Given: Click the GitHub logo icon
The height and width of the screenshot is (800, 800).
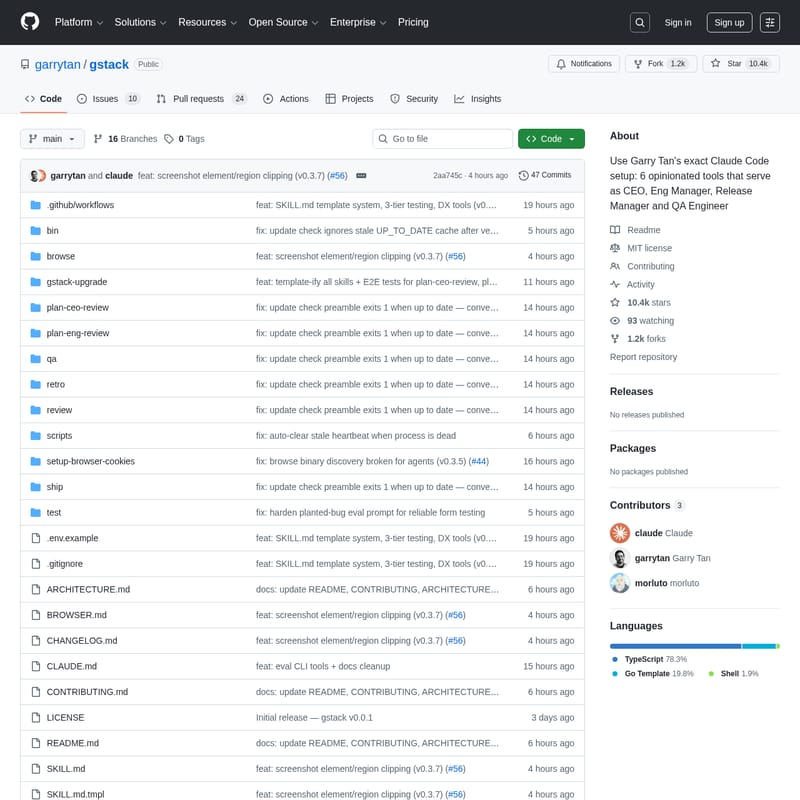Looking at the screenshot, I should click(29, 22).
